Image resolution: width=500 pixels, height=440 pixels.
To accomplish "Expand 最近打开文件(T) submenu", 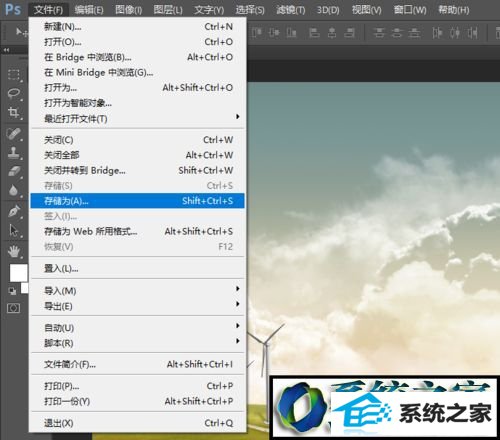I will click(x=137, y=119).
